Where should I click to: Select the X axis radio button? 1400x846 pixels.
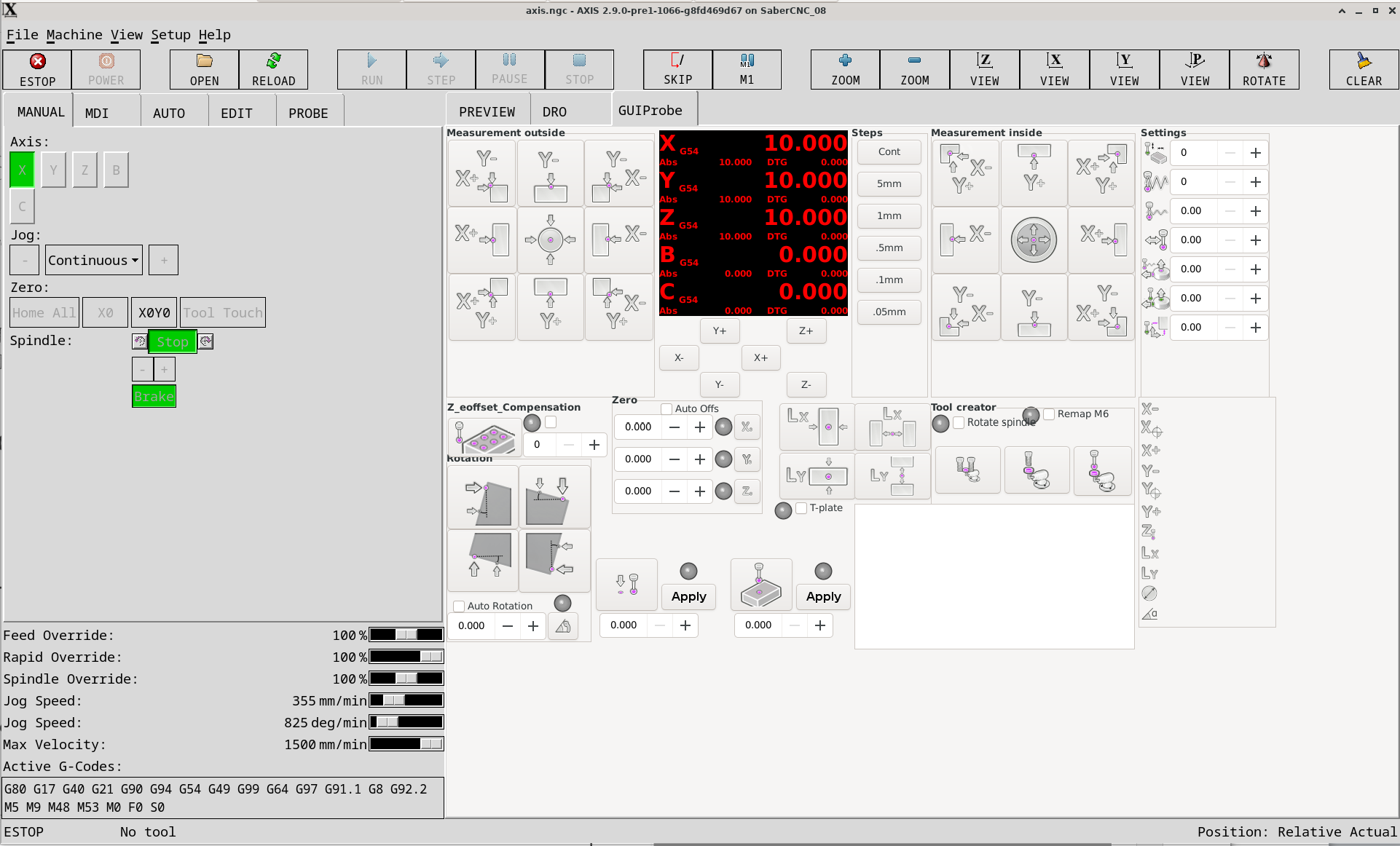(22, 170)
